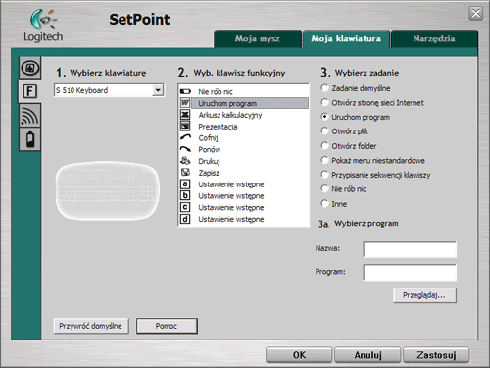Click the keyboard preview image
This screenshot has width=490, height=368.
click(107, 191)
